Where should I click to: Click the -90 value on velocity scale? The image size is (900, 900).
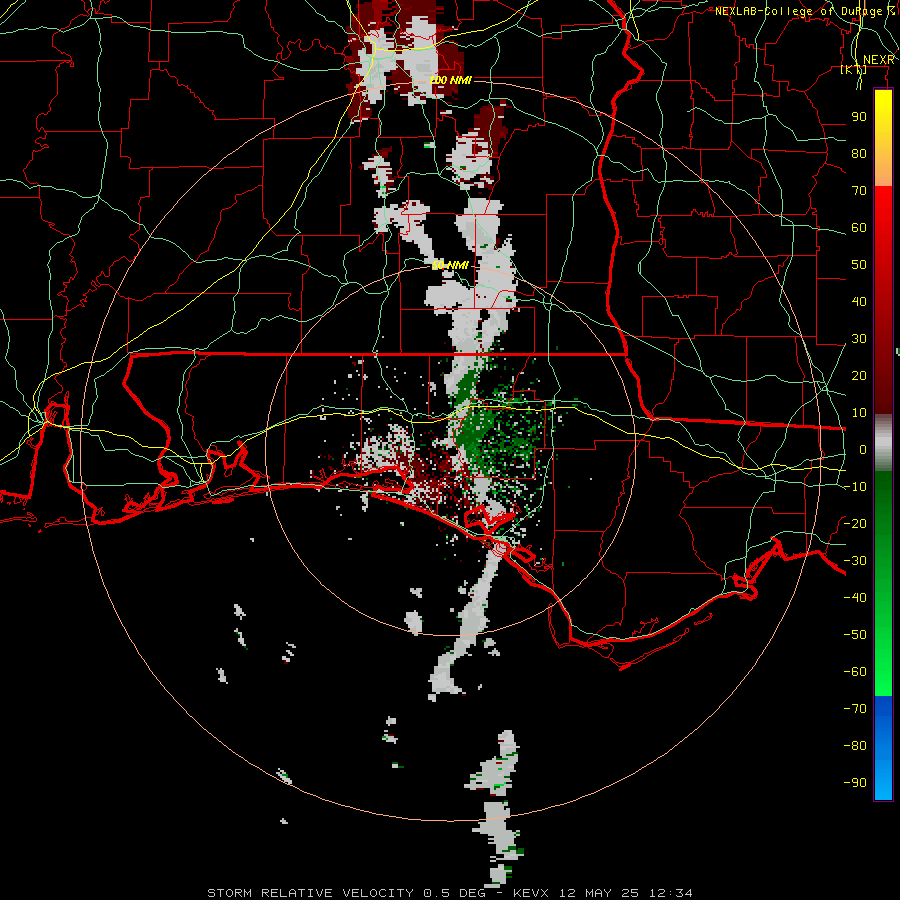pyautogui.click(x=855, y=783)
